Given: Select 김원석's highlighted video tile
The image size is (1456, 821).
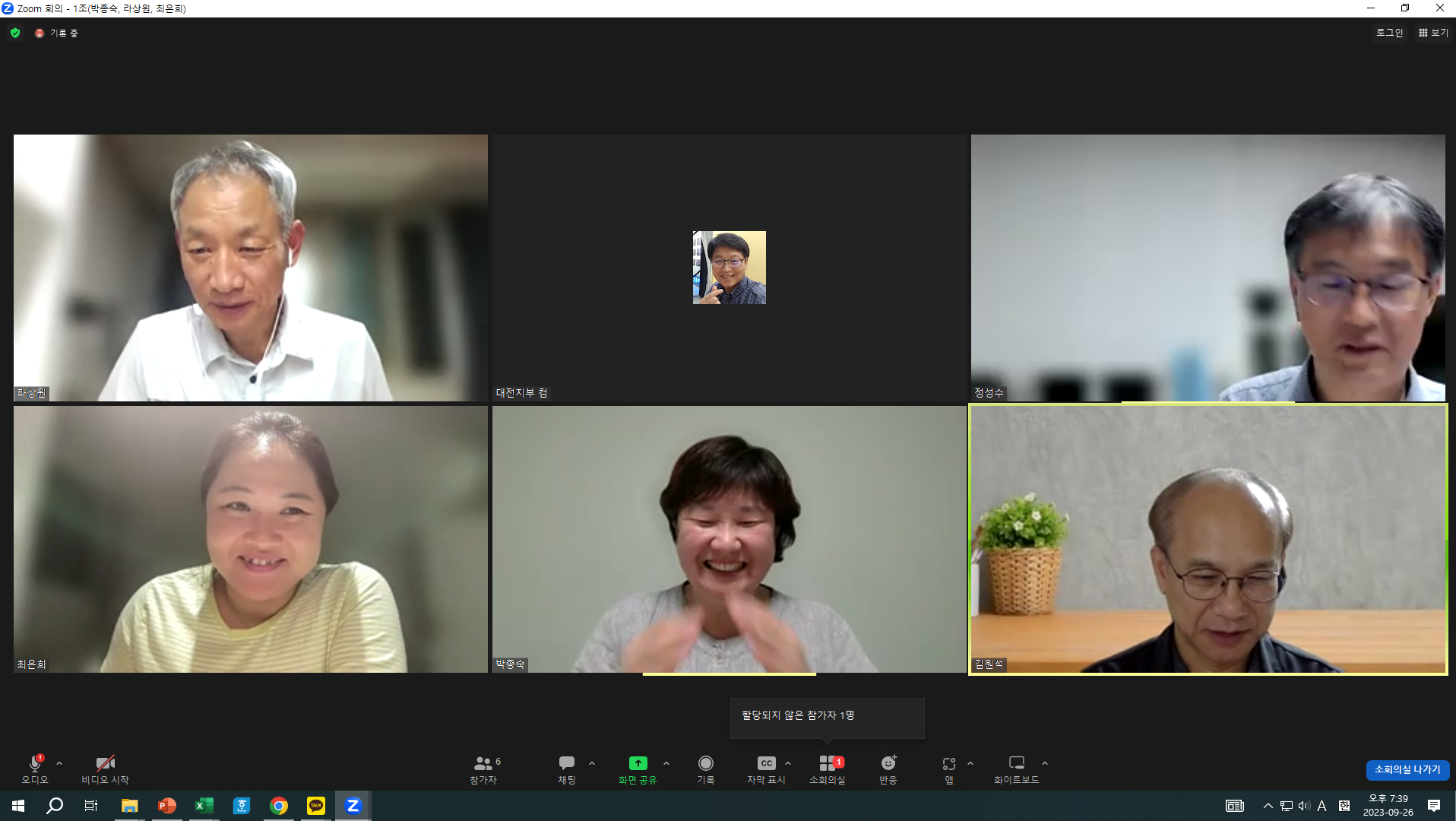Looking at the screenshot, I should (x=1208, y=539).
